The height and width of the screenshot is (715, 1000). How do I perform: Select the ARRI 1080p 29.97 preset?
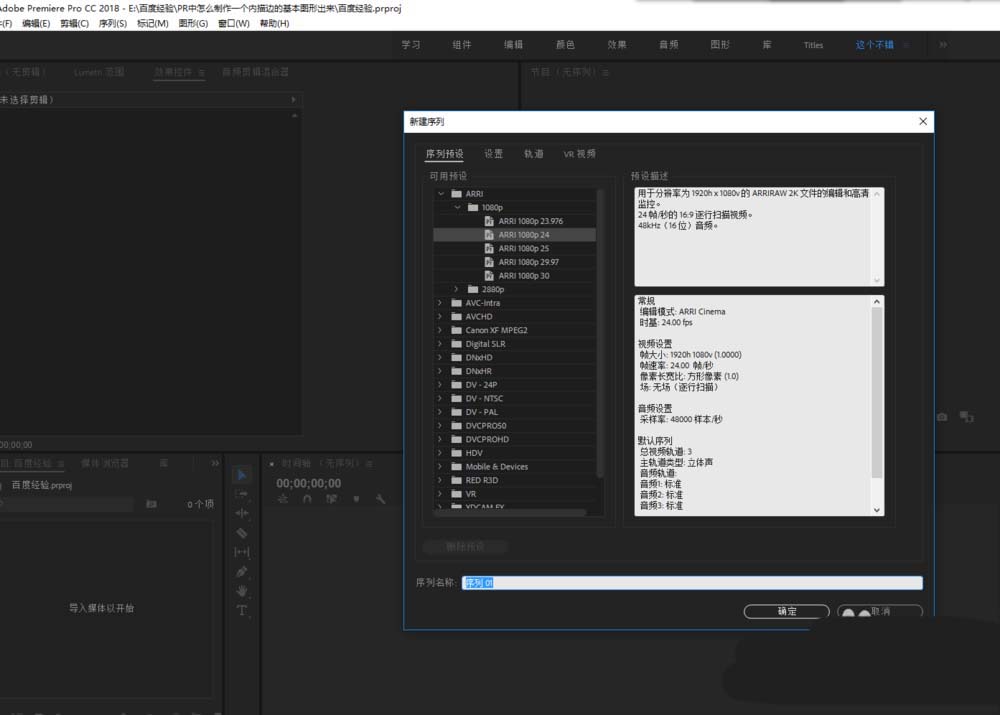pyautogui.click(x=515, y=262)
